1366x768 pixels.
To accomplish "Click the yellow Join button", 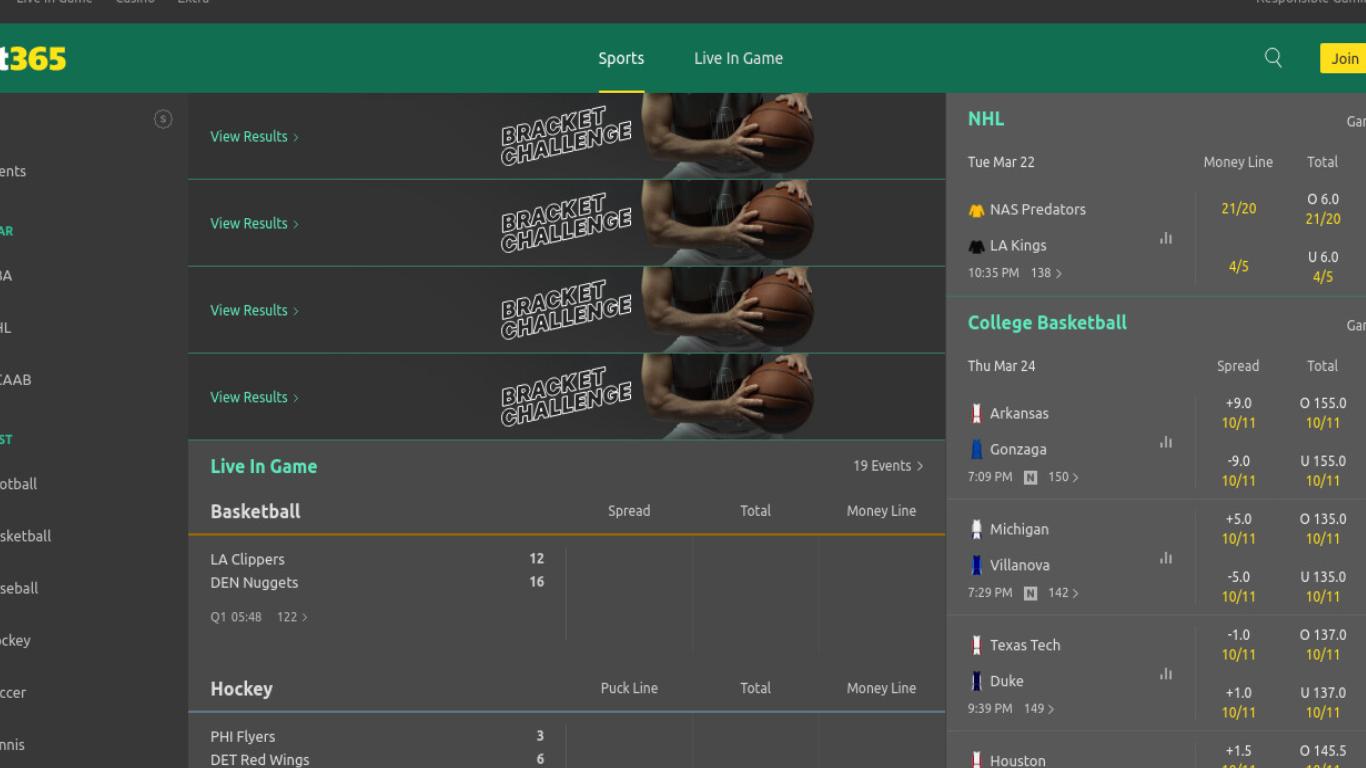I will click(1343, 58).
